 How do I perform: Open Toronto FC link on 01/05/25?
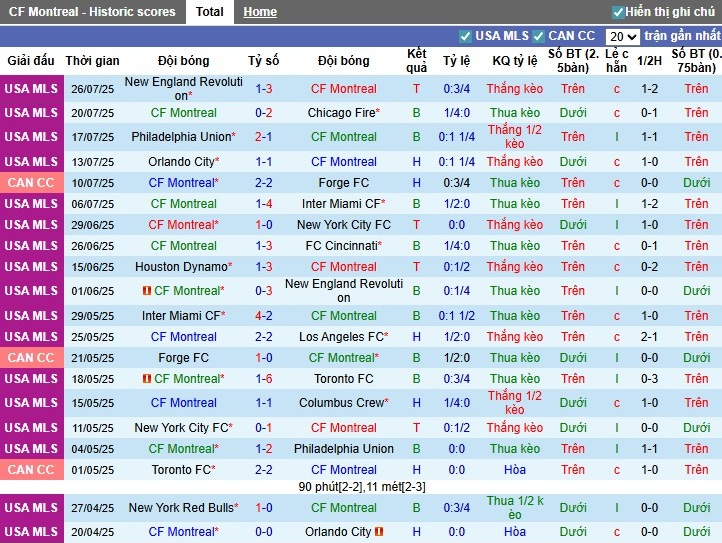[x=181, y=470]
